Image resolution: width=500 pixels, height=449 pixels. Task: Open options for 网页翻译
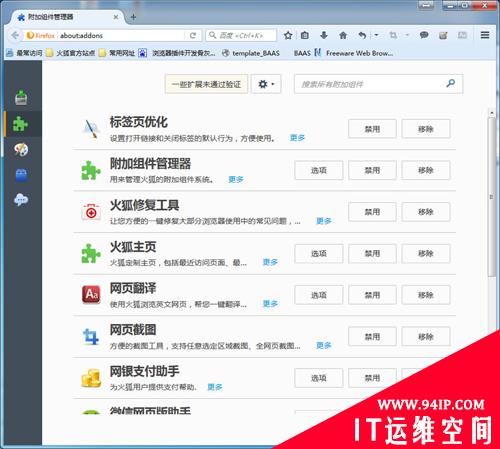click(319, 295)
